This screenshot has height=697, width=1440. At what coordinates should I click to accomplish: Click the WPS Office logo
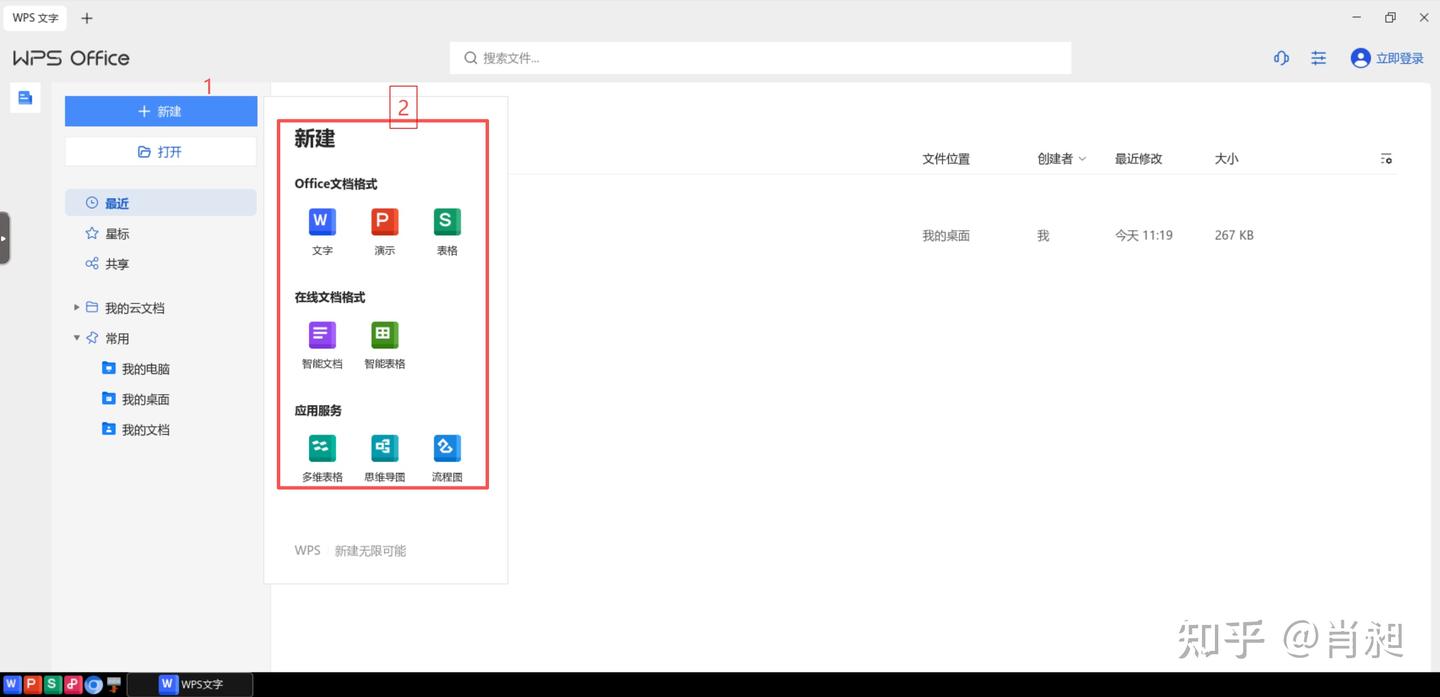point(71,58)
